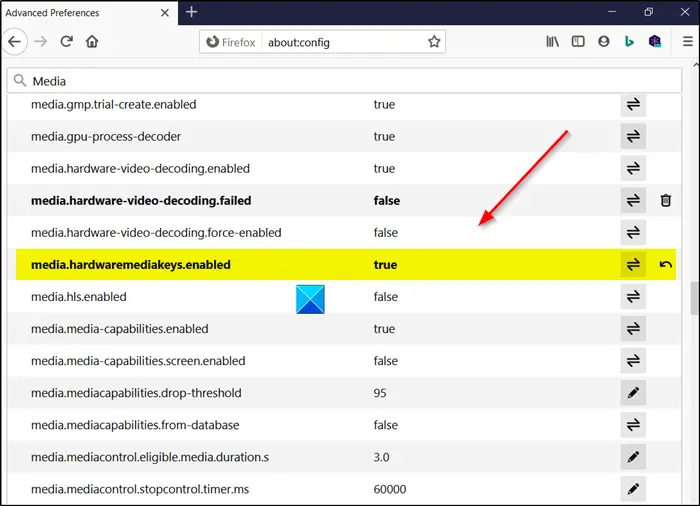Click the value 60000 for stopcontrol timer
The height and width of the screenshot is (506, 700).
point(390,489)
